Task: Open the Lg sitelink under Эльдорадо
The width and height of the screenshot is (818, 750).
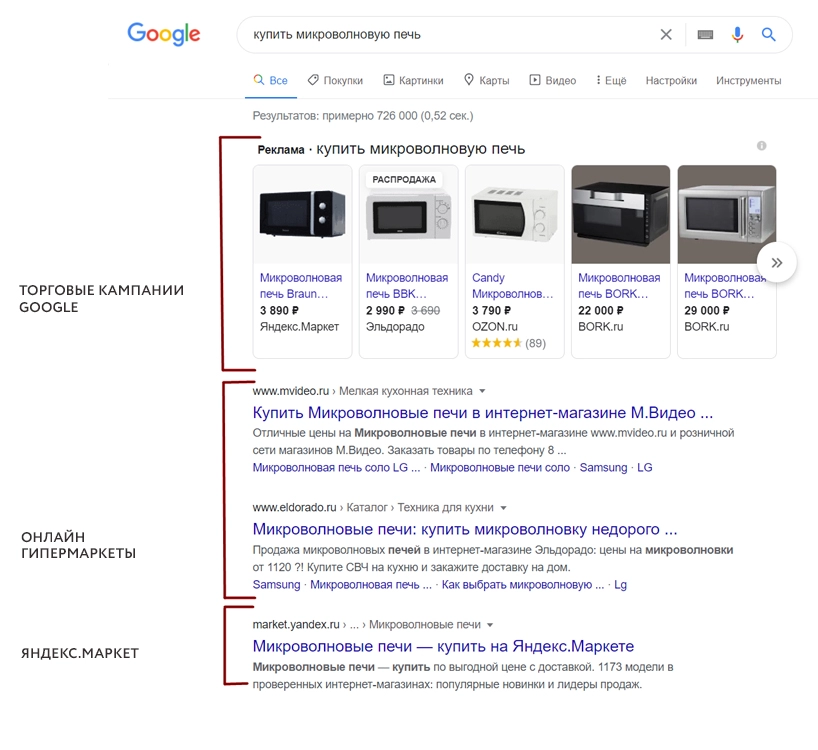Action: tap(620, 585)
